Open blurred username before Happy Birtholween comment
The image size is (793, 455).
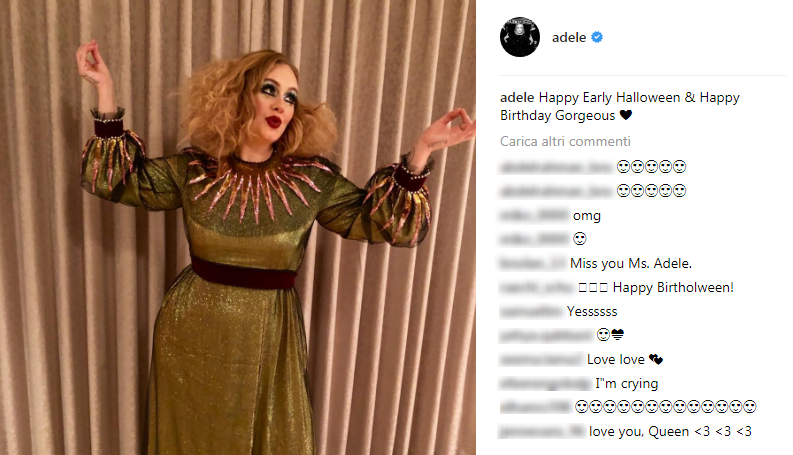[x=537, y=288]
